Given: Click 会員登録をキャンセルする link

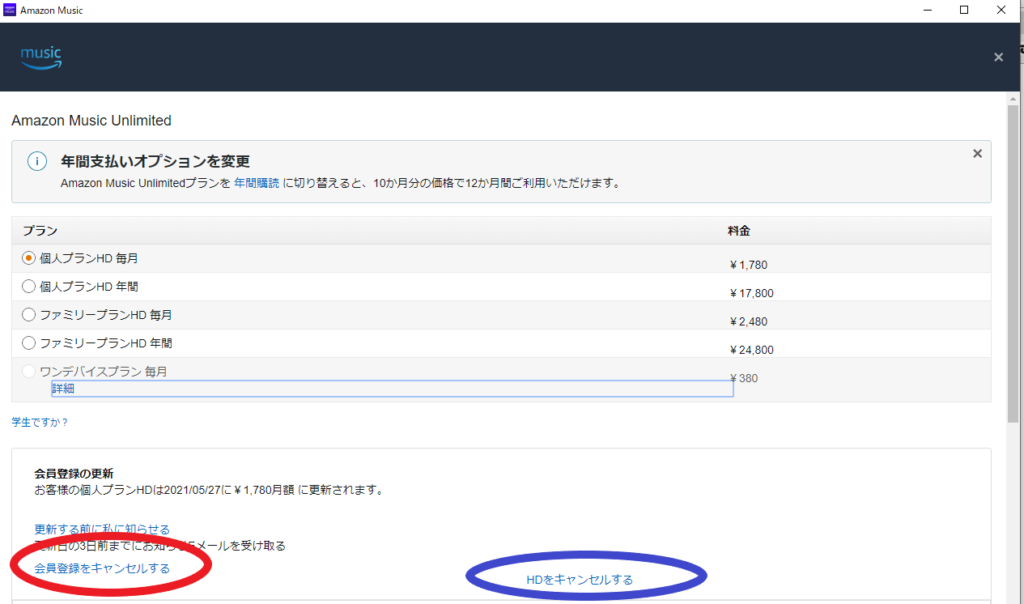Looking at the screenshot, I should coord(102,568).
